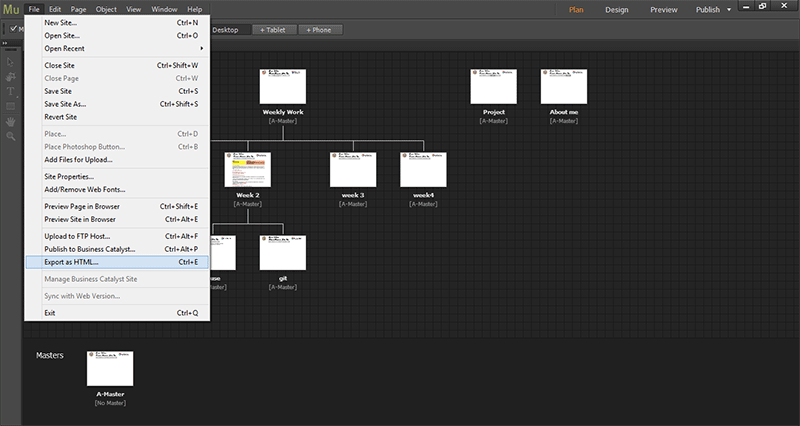Choose Add Files for Upload entry
800x426 pixels.
pyautogui.click(x=117, y=160)
